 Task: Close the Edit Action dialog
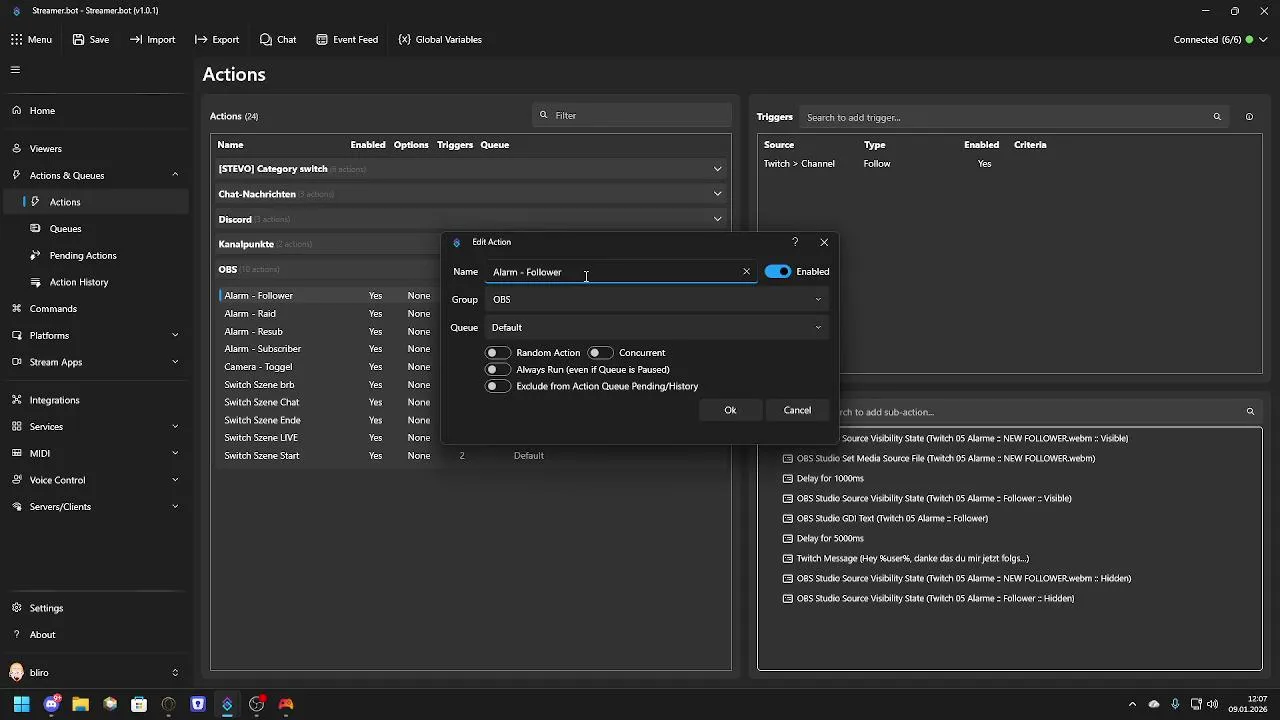824,242
